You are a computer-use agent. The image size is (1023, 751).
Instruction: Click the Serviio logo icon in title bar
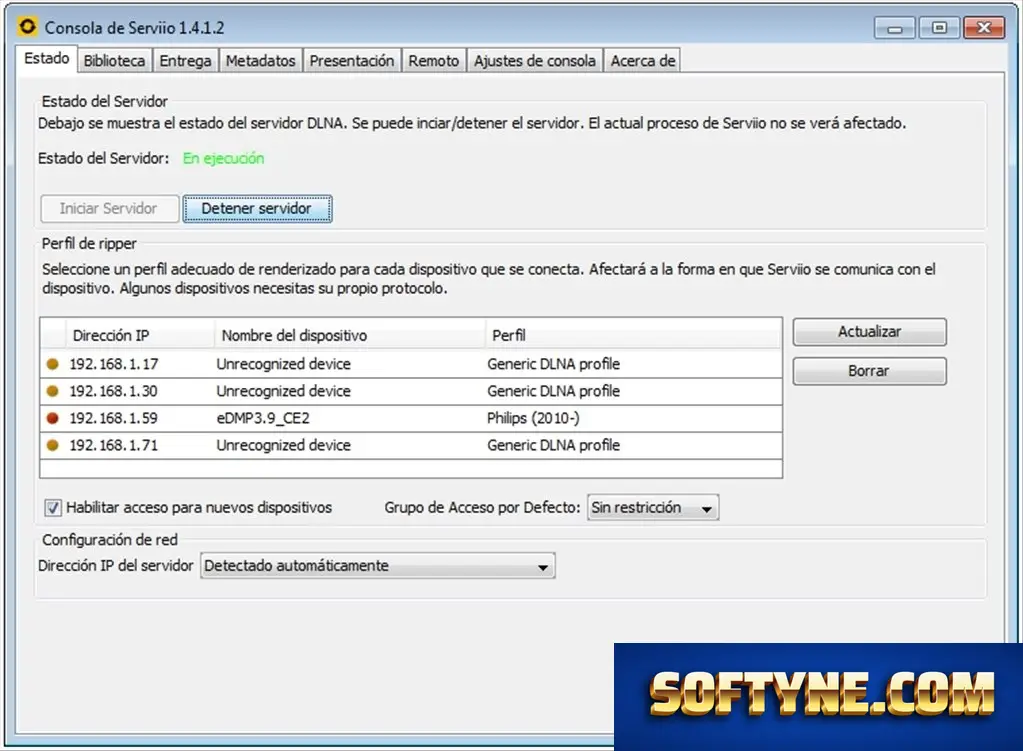(27, 27)
